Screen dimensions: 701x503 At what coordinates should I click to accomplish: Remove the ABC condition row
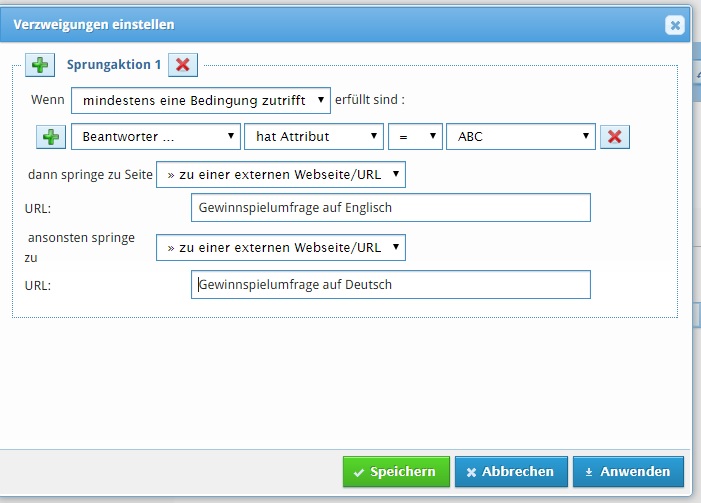click(x=615, y=136)
